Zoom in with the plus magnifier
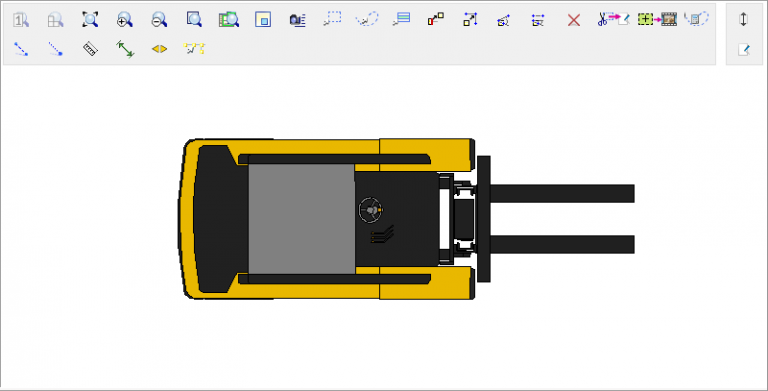This screenshot has width=768, height=391. [125, 20]
